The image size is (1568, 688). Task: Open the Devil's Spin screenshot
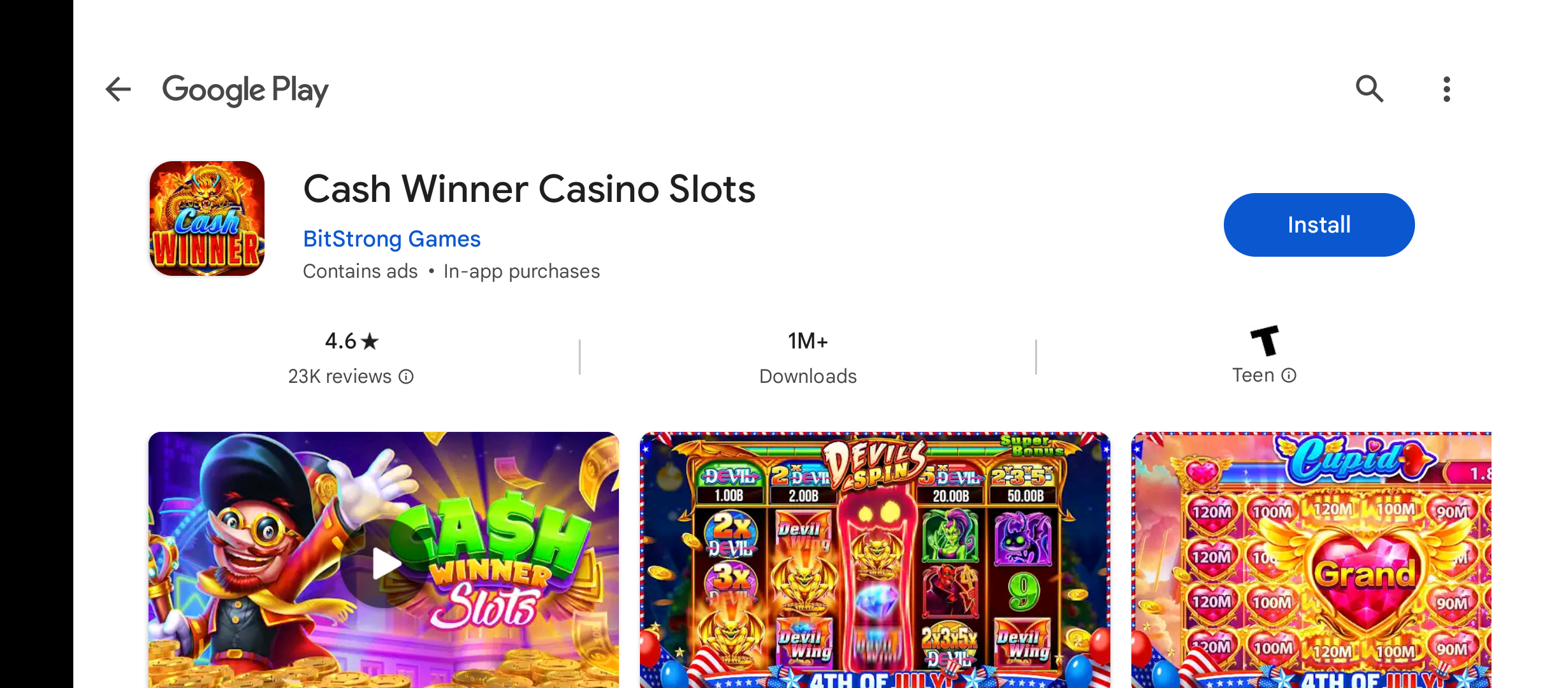click(x=875, y=560)
